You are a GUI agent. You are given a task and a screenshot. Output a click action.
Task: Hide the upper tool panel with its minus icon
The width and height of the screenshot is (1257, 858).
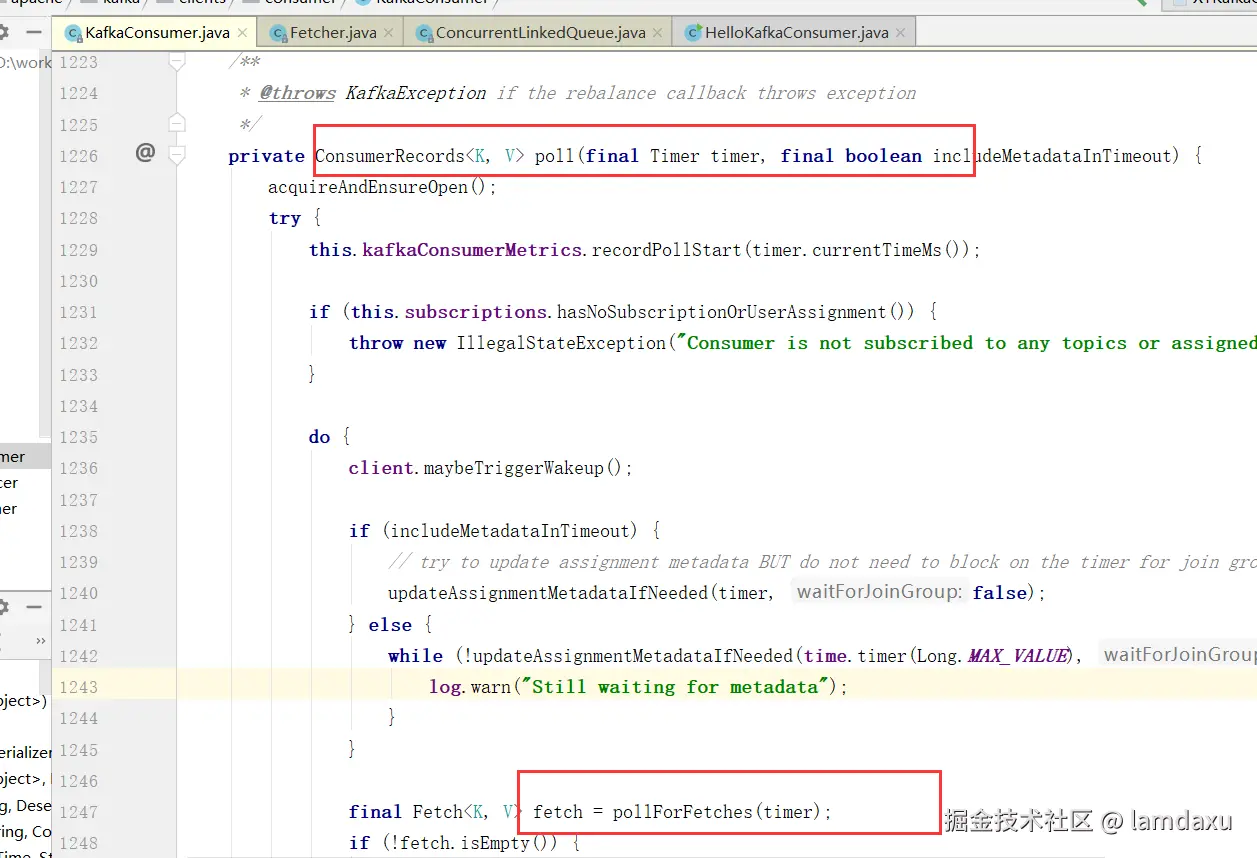(34, 32)
